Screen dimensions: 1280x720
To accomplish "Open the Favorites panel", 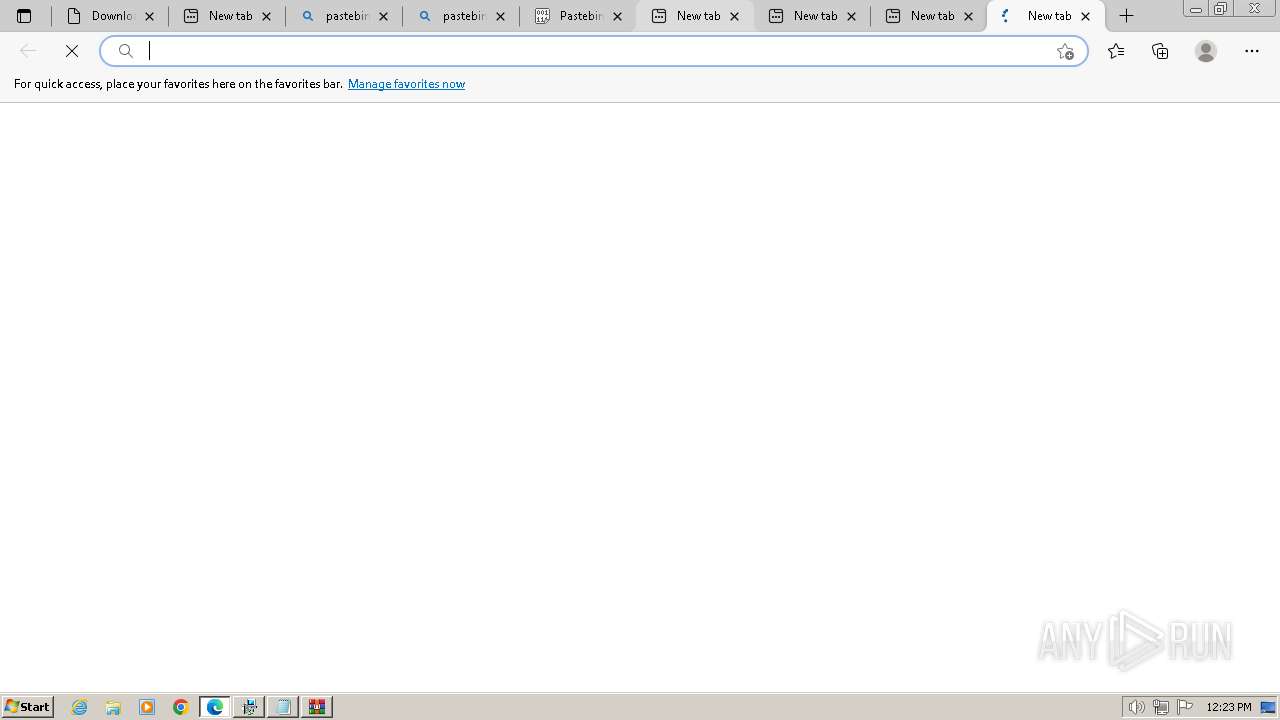I will (1116, 51).
